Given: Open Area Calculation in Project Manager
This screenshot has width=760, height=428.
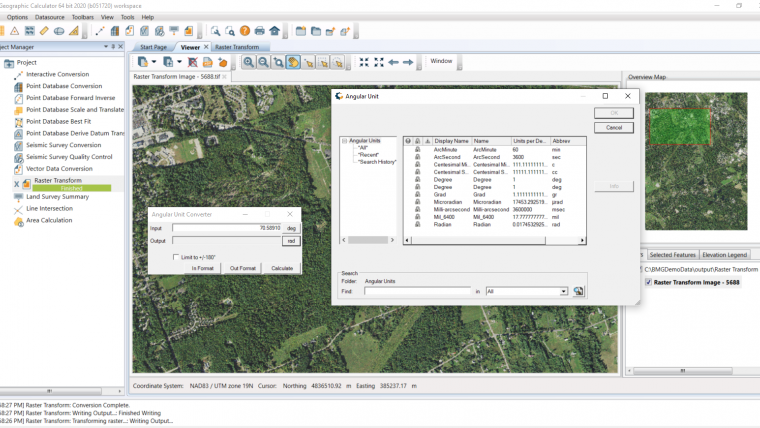Looking at the screenshot, I should (x=49, y=220).
